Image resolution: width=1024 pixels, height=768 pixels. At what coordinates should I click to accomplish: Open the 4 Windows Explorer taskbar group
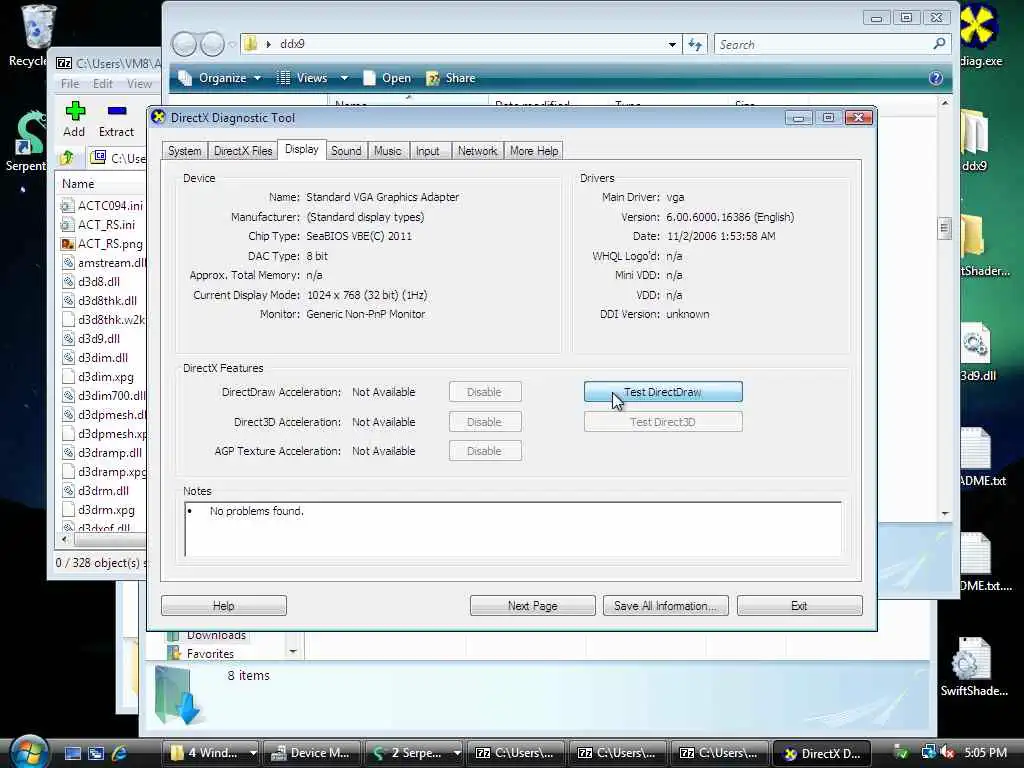click(x=211, y=753)
